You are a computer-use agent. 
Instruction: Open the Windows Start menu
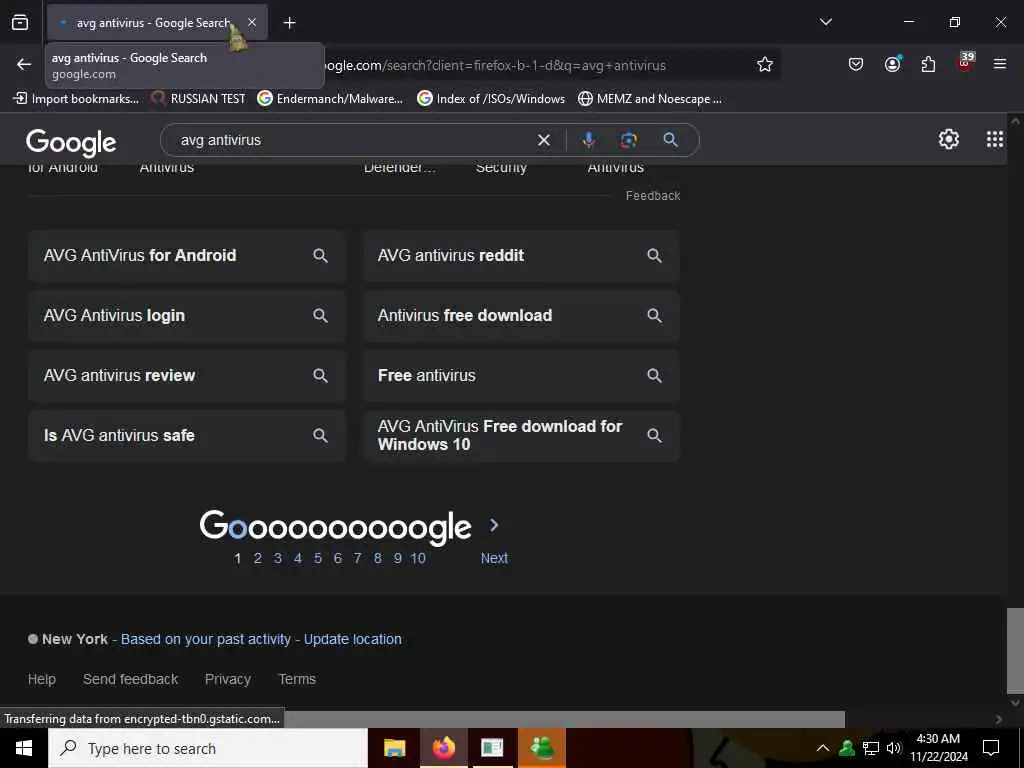[24, 748]
